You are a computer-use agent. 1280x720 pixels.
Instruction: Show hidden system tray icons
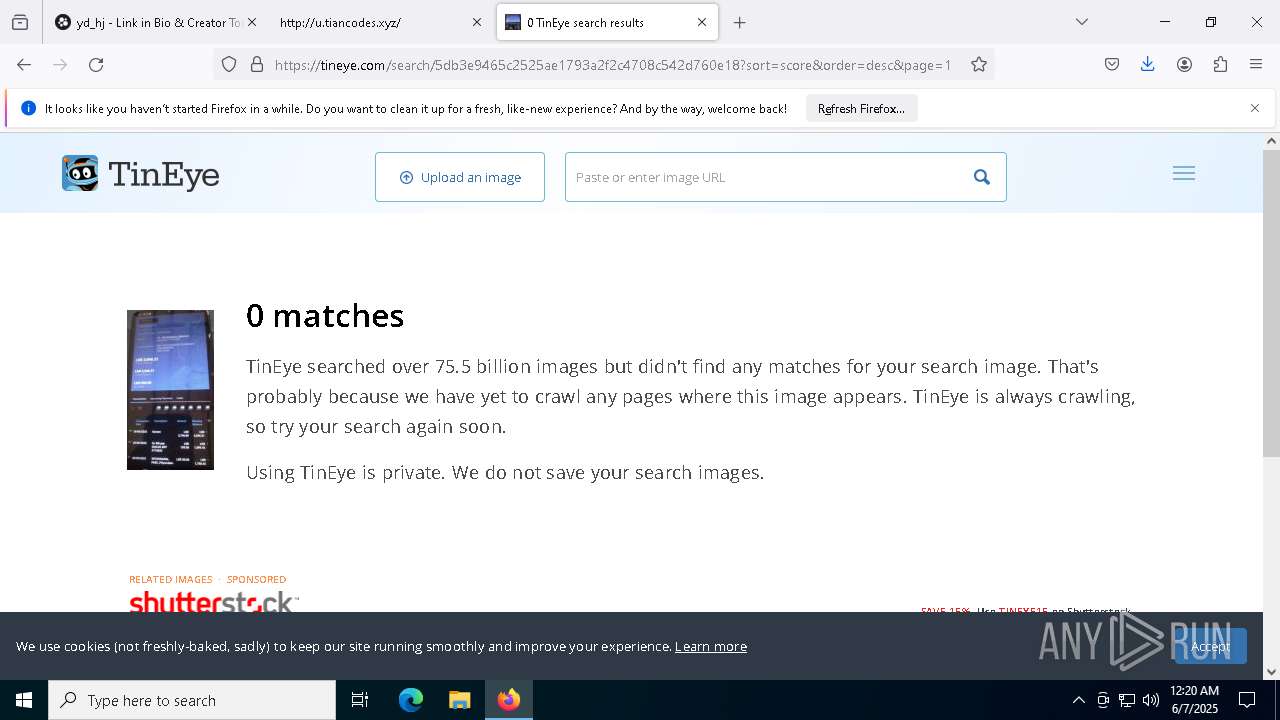[x=1078, y=700]
